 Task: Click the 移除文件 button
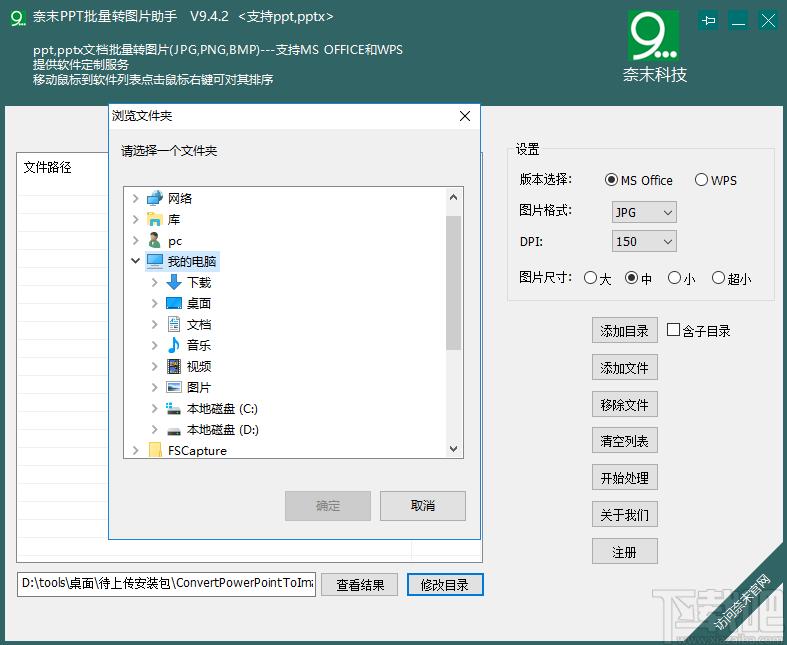coord(624,404)
